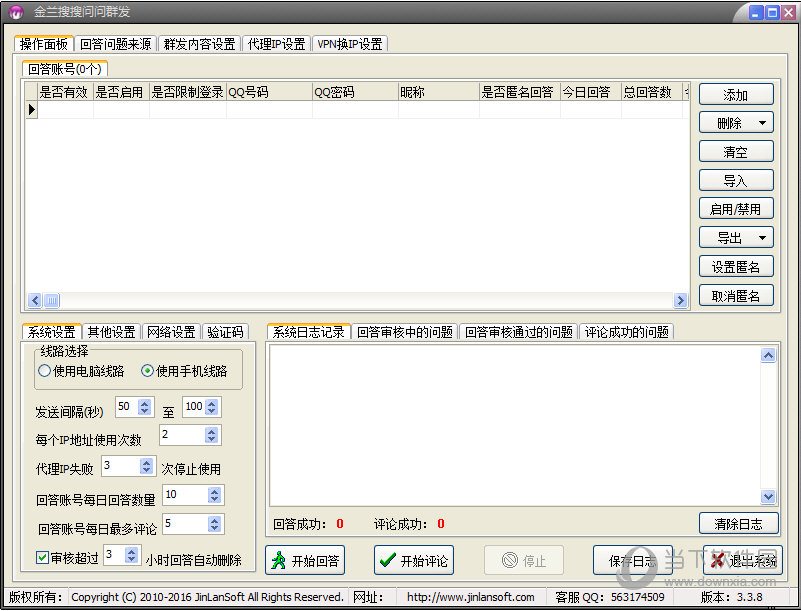Adjust the 发送间隔 maximum spinner showing 100
This screenshot has height=611, width=801.
click(211, 407)
